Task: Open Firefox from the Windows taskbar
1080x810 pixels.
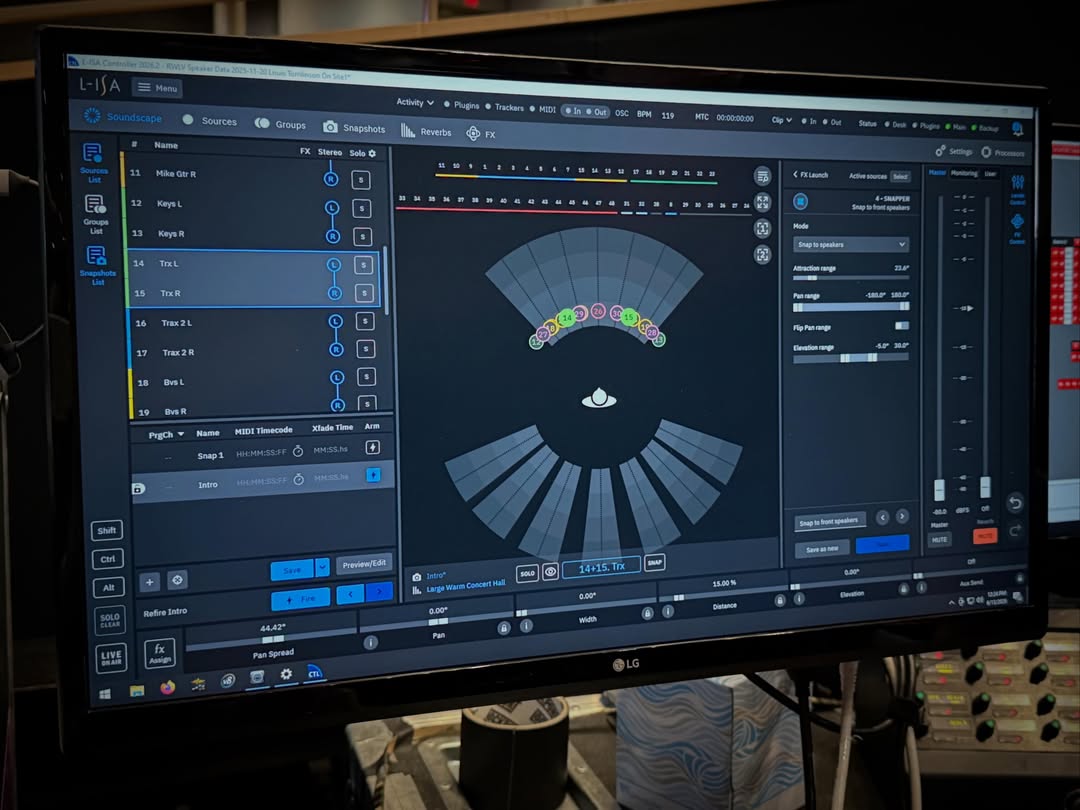Action: tap(167, 687)
